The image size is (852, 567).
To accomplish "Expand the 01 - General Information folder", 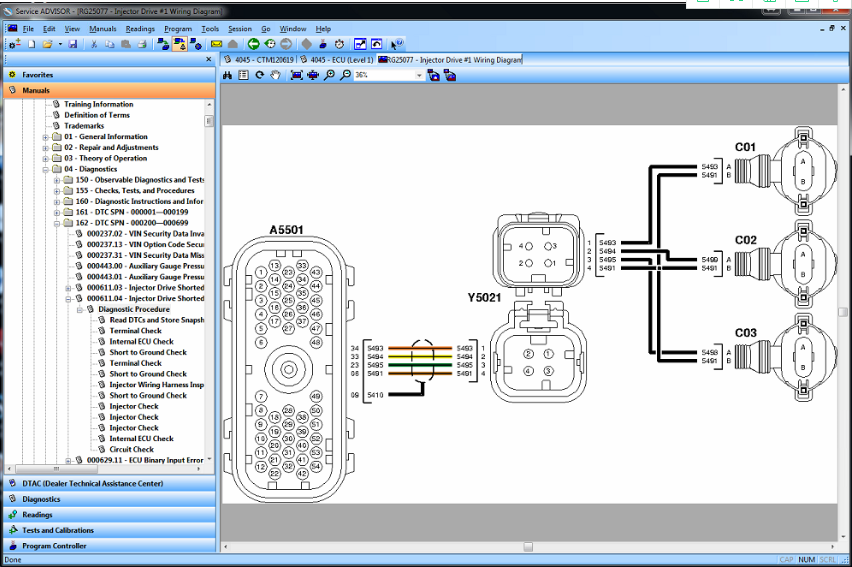I will (46, 137).
